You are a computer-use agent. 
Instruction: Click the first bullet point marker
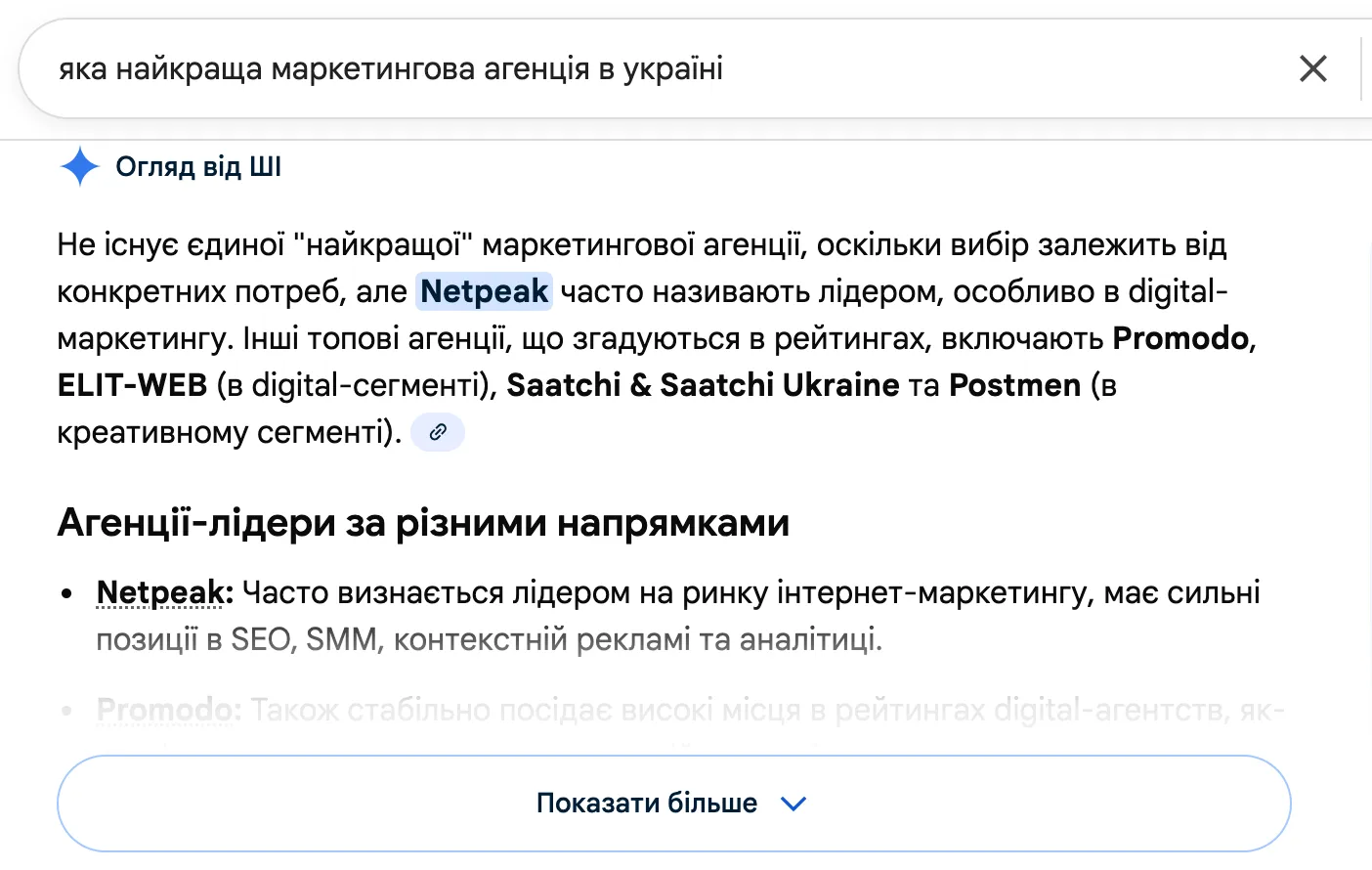pos(65,592)
